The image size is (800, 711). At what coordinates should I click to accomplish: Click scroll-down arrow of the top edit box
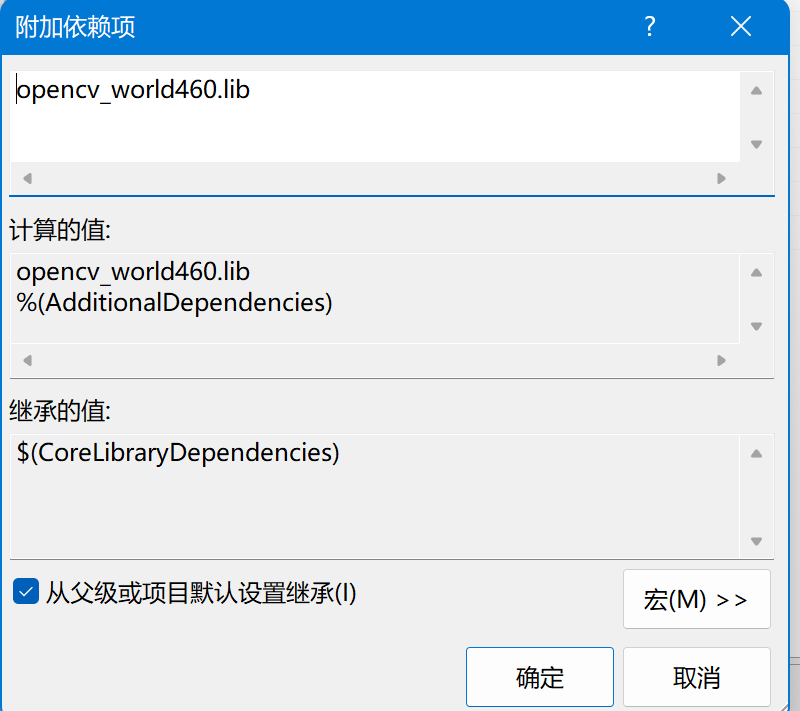pyautogui.click(x=756, y=144)
